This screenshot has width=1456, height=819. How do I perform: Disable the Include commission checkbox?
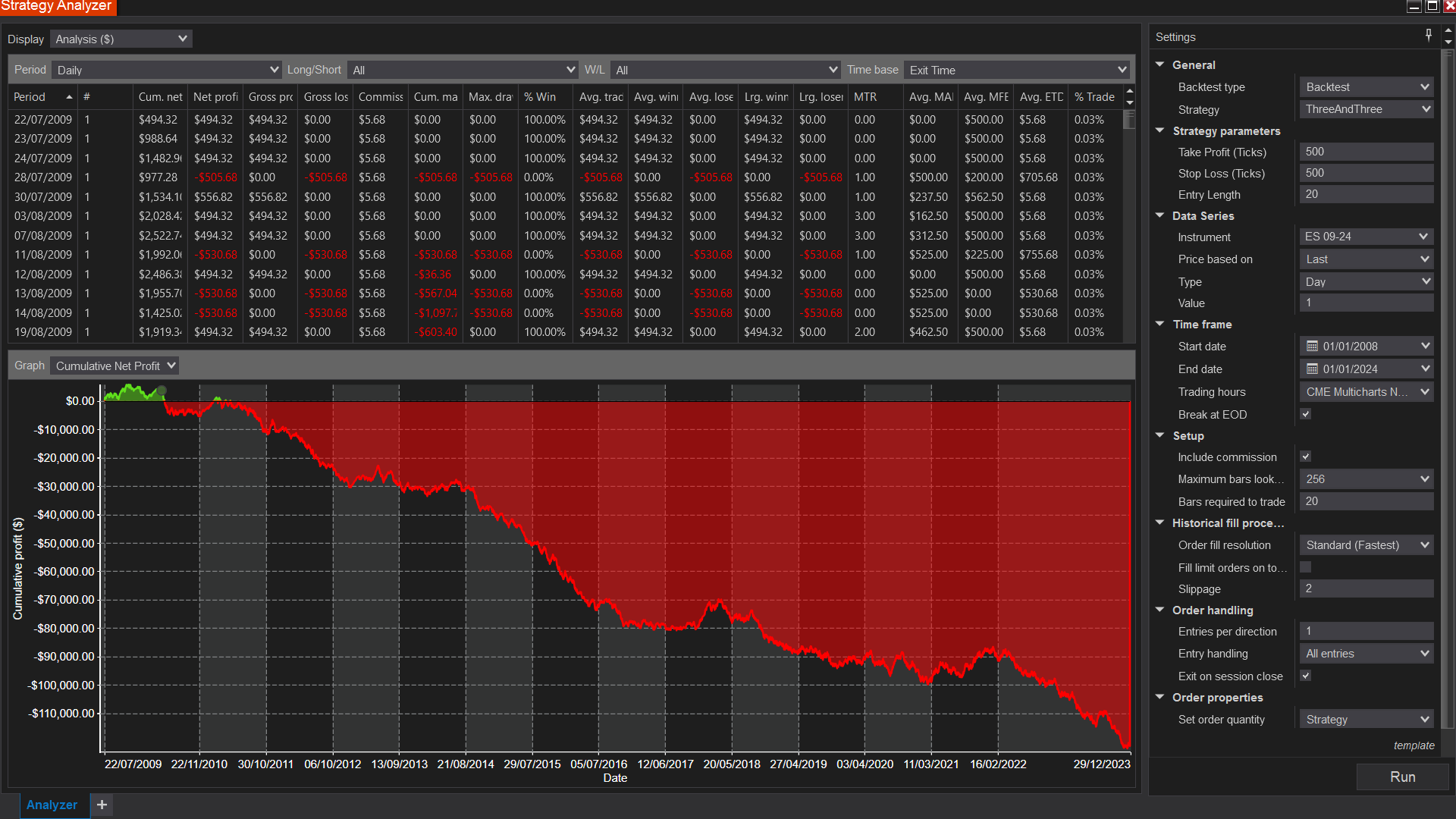(x=1305, y=457)
